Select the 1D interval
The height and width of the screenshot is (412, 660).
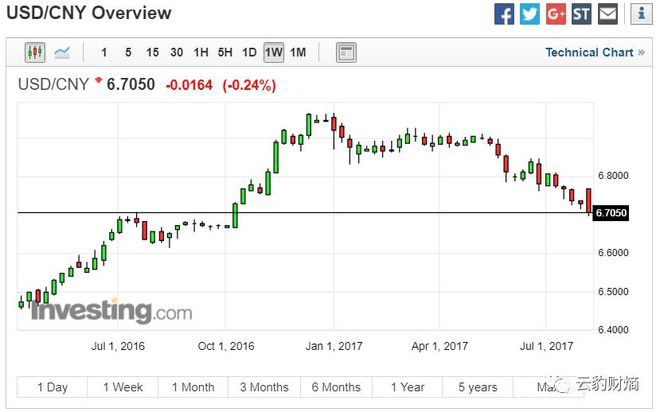(250, 52)
